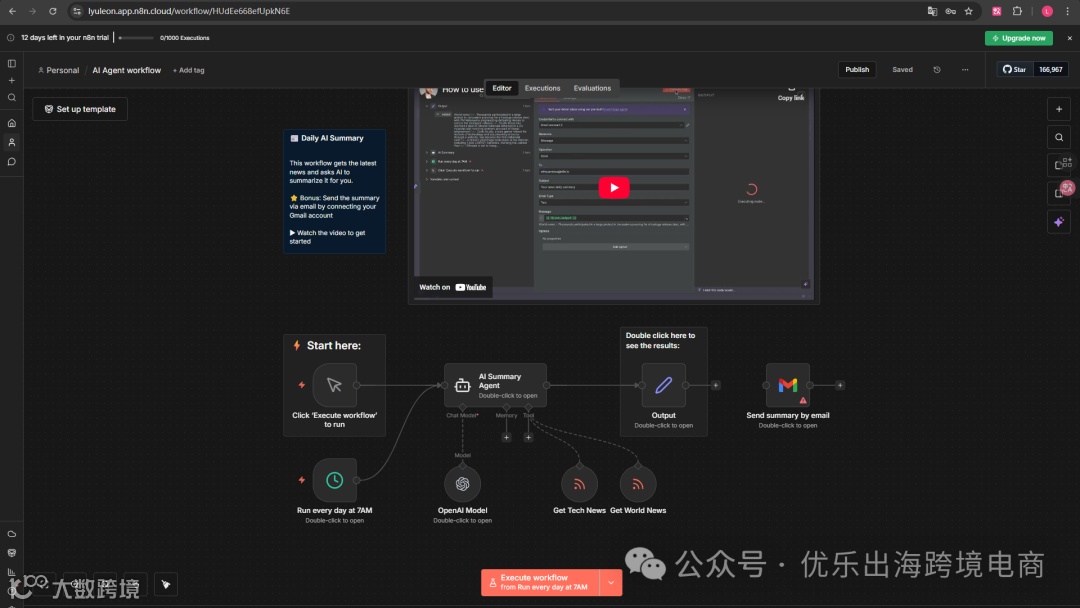Viewport: 1080px width, 608px height.
Task: Select the Gmail Send summary node
Action: 788,385
